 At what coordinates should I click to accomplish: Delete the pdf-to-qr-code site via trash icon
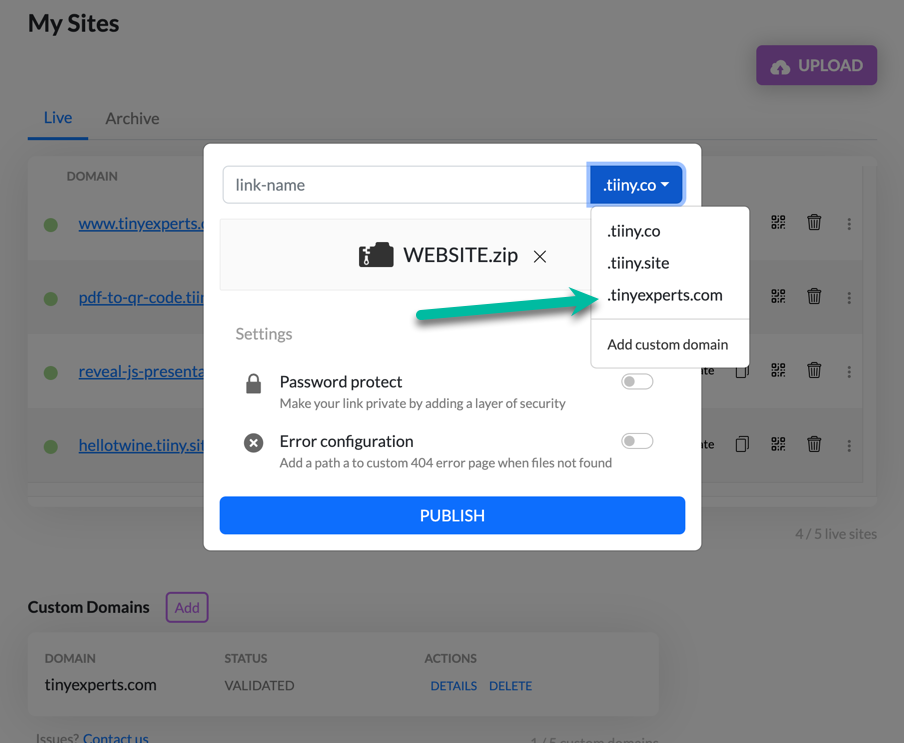point(813,296)
